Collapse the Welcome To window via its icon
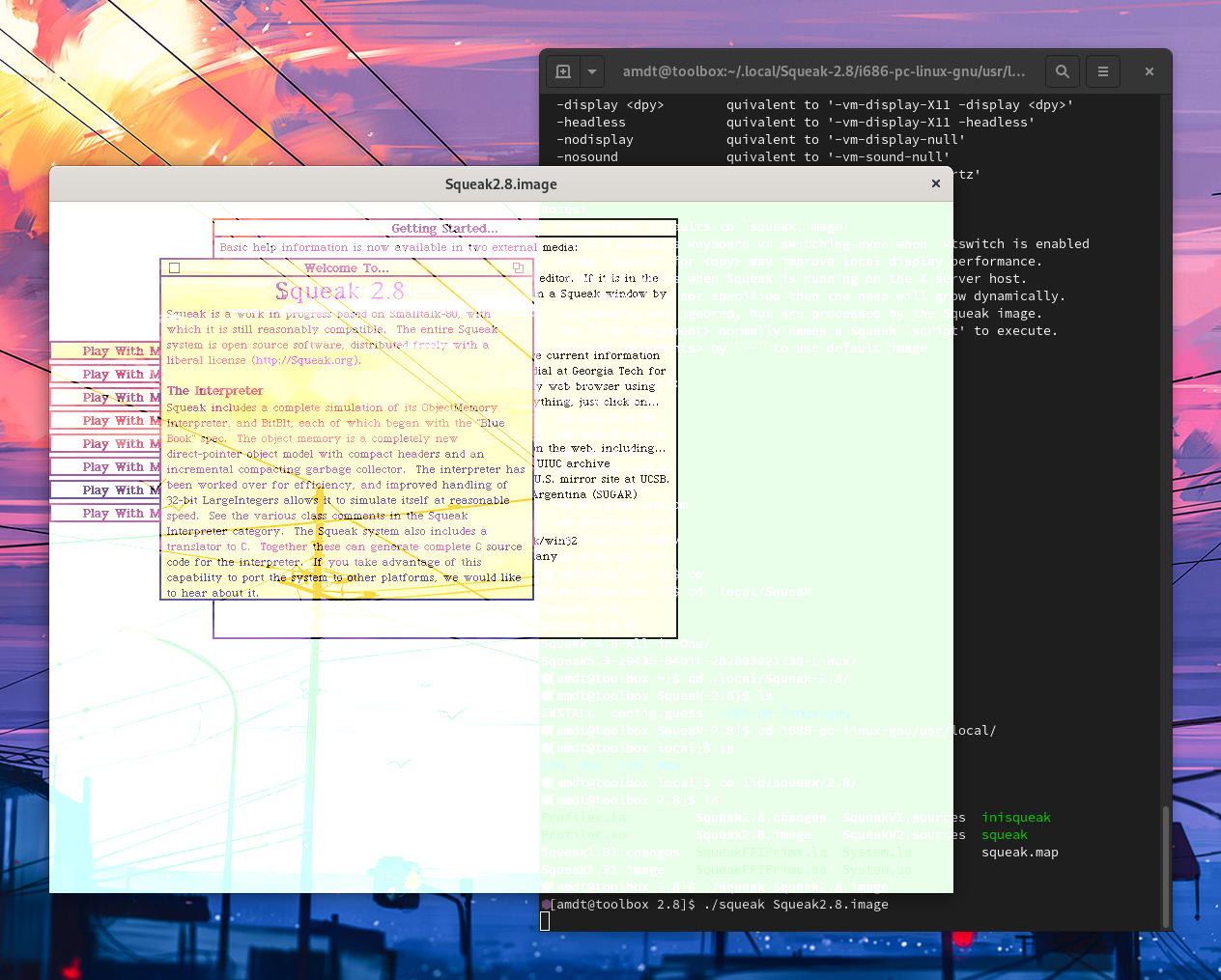This screenshot has width=1221, height=980. pyautogui.click(x=518, y=268)
